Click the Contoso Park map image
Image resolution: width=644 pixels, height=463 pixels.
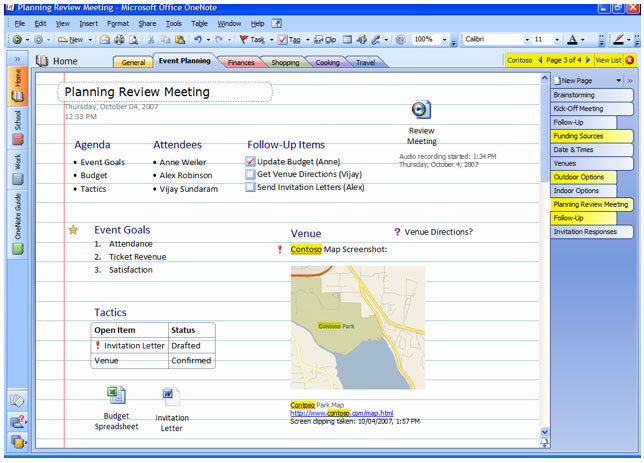357,327
